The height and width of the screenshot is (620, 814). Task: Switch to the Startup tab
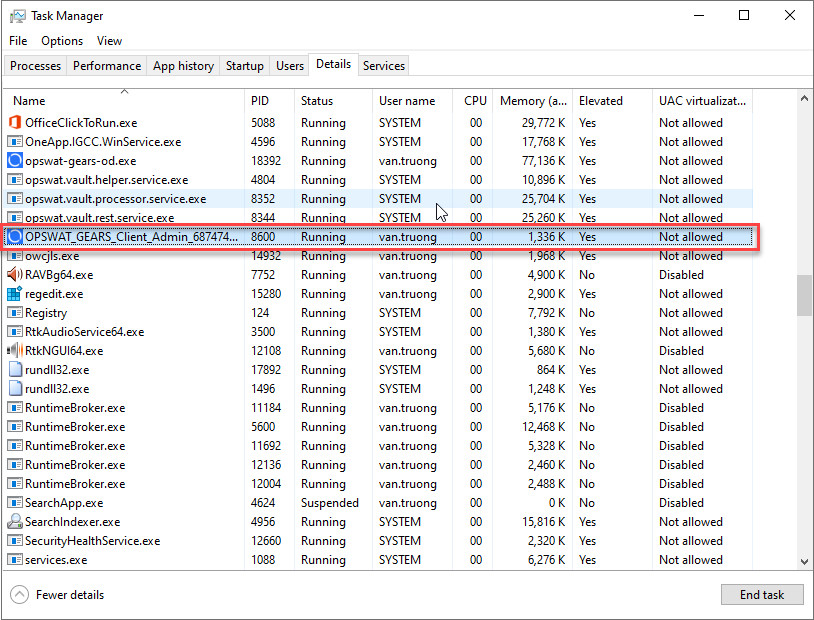click(x=245, y=66)
